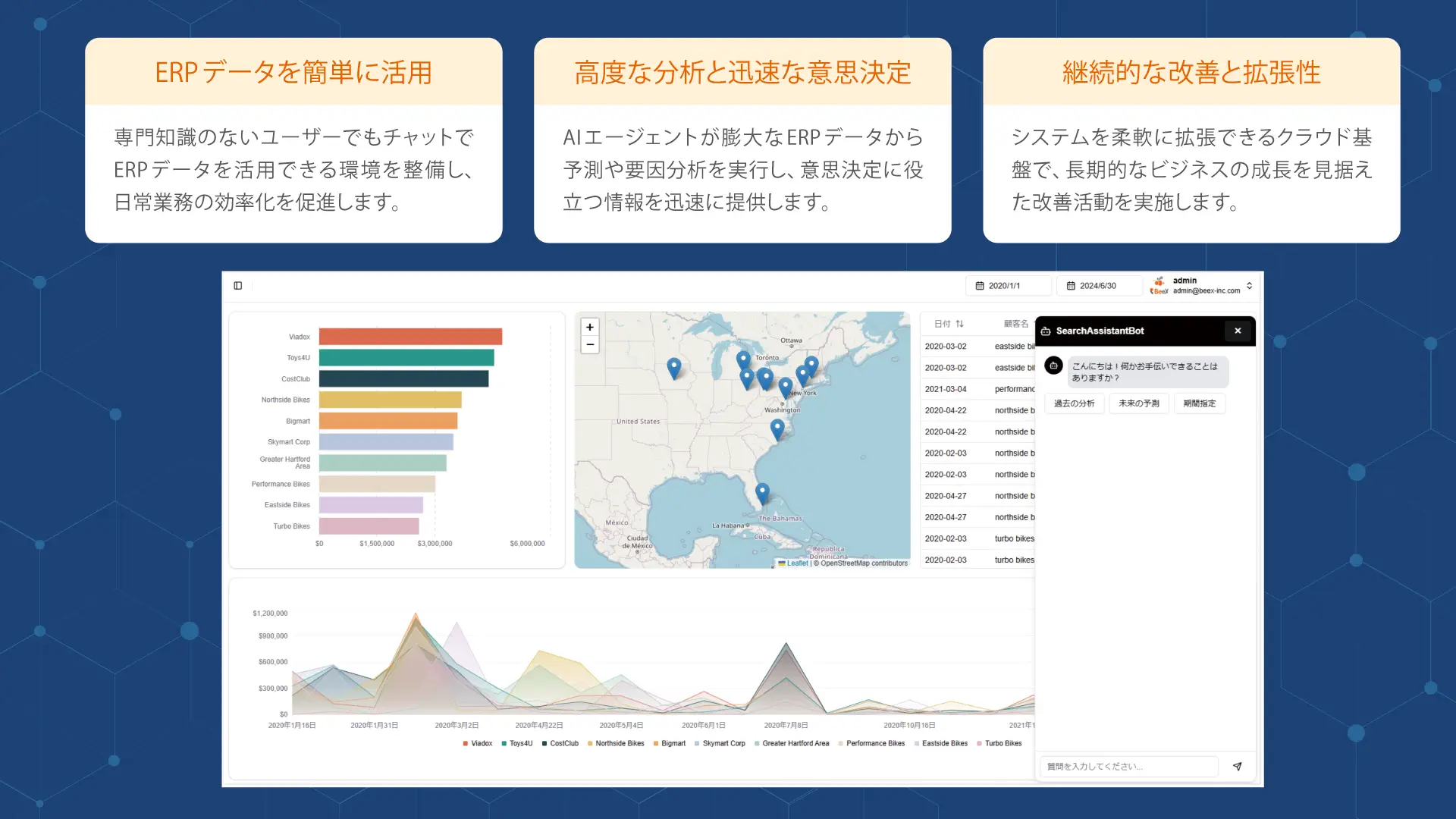The image size is (1456, 819).
Task: Focus the chat question input field
Action: click(1128, 767)
